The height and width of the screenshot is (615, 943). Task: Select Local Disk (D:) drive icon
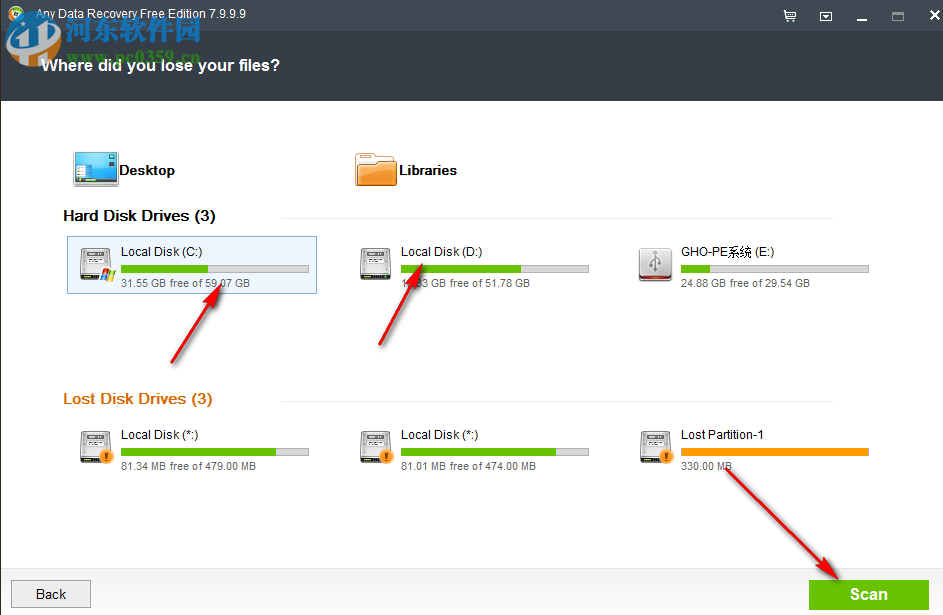click(x=375, y=264)
